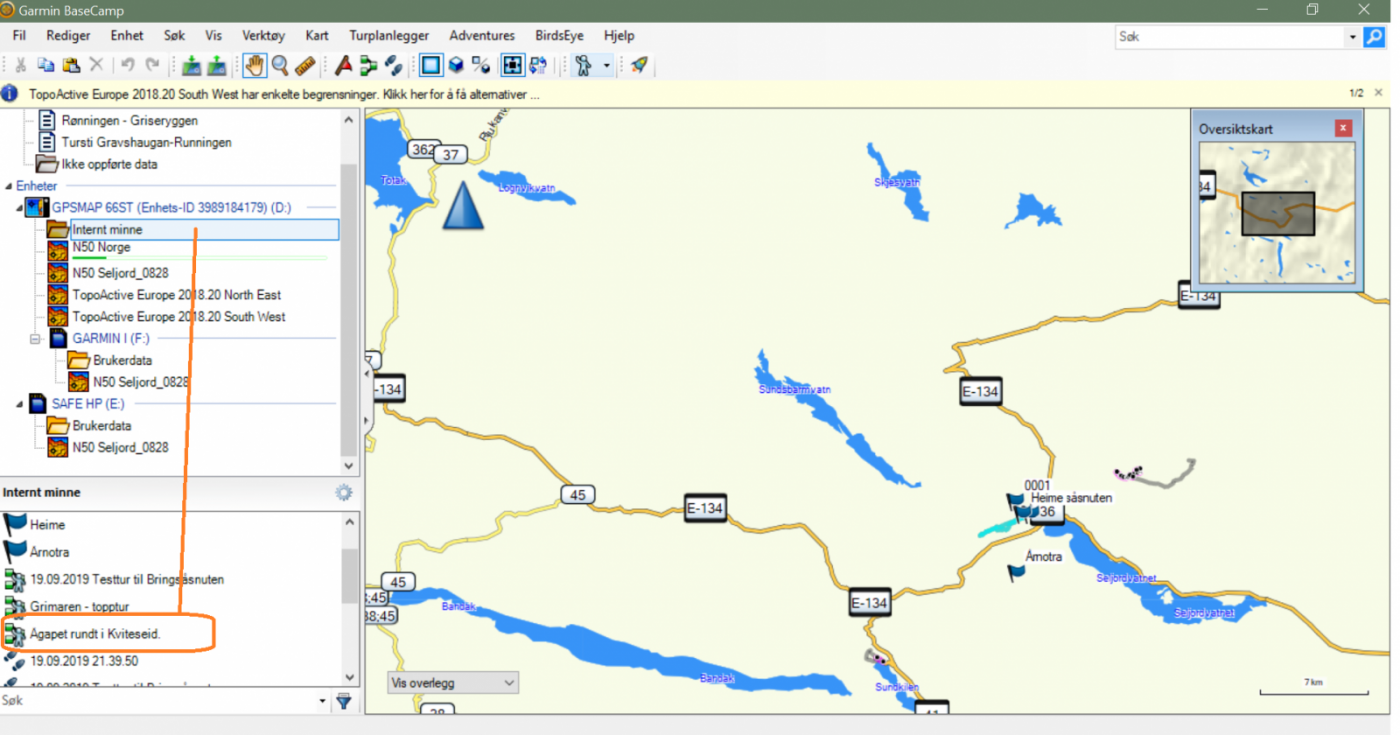
Task: Open the filter funnel beside lower search field
Action: tap(343, 703)
